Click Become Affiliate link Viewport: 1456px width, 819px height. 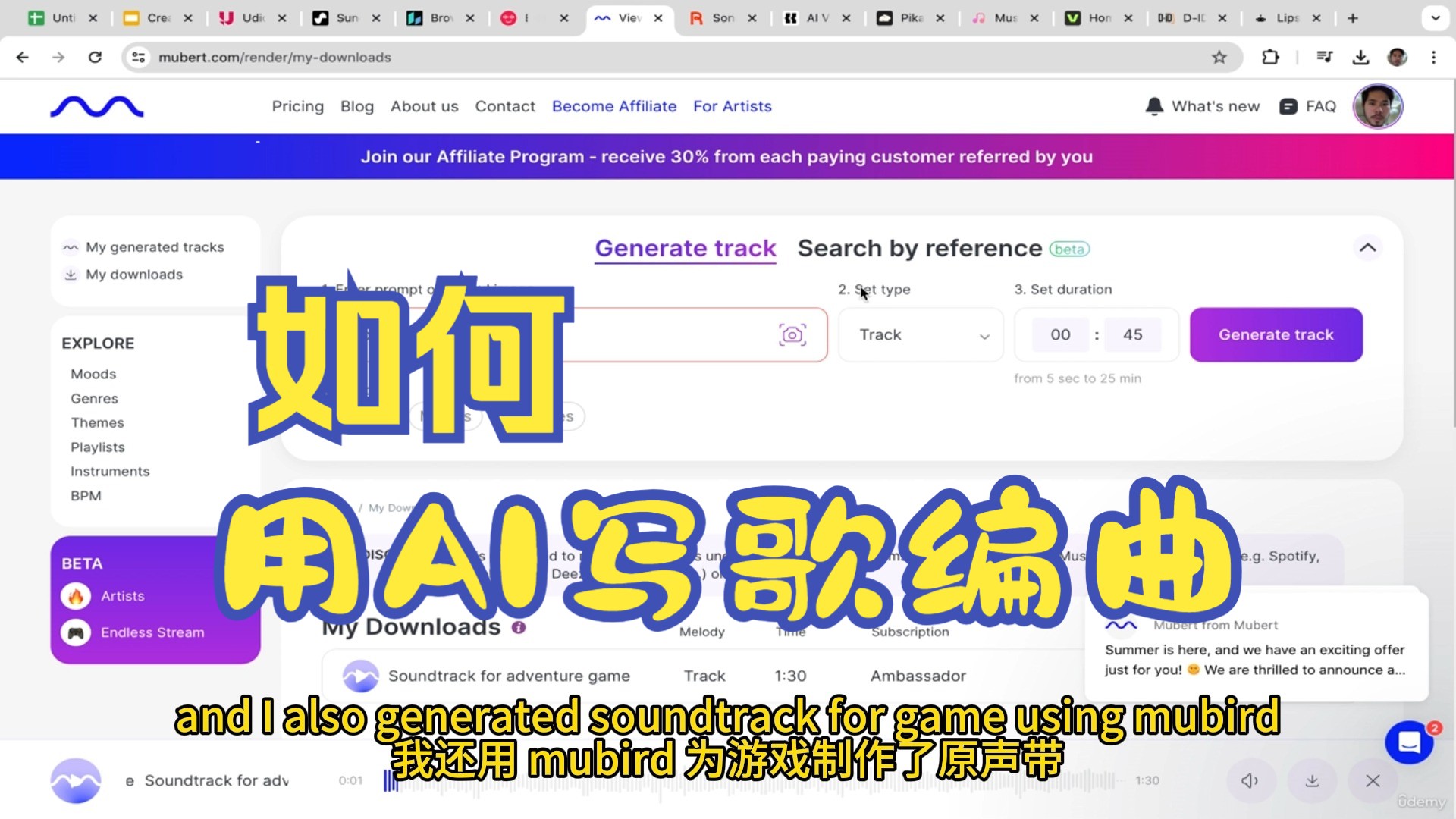tap(614, 107)
